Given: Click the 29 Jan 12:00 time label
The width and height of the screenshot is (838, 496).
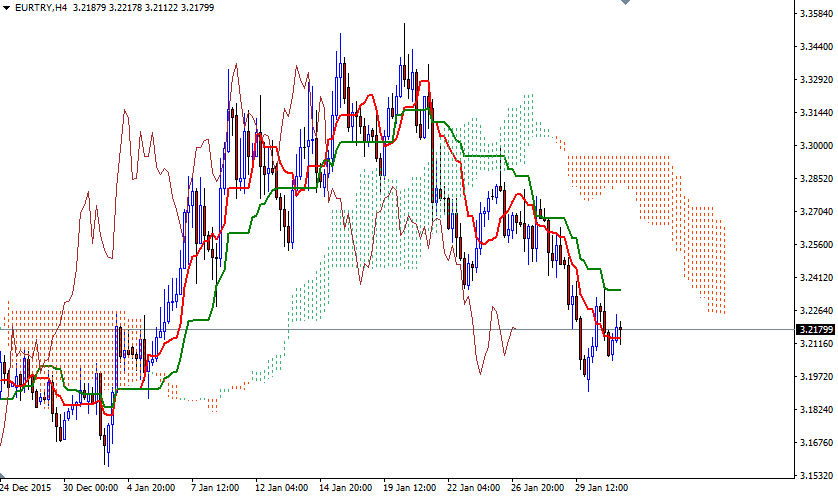Looking at the screenshot, I should point(602,487).
